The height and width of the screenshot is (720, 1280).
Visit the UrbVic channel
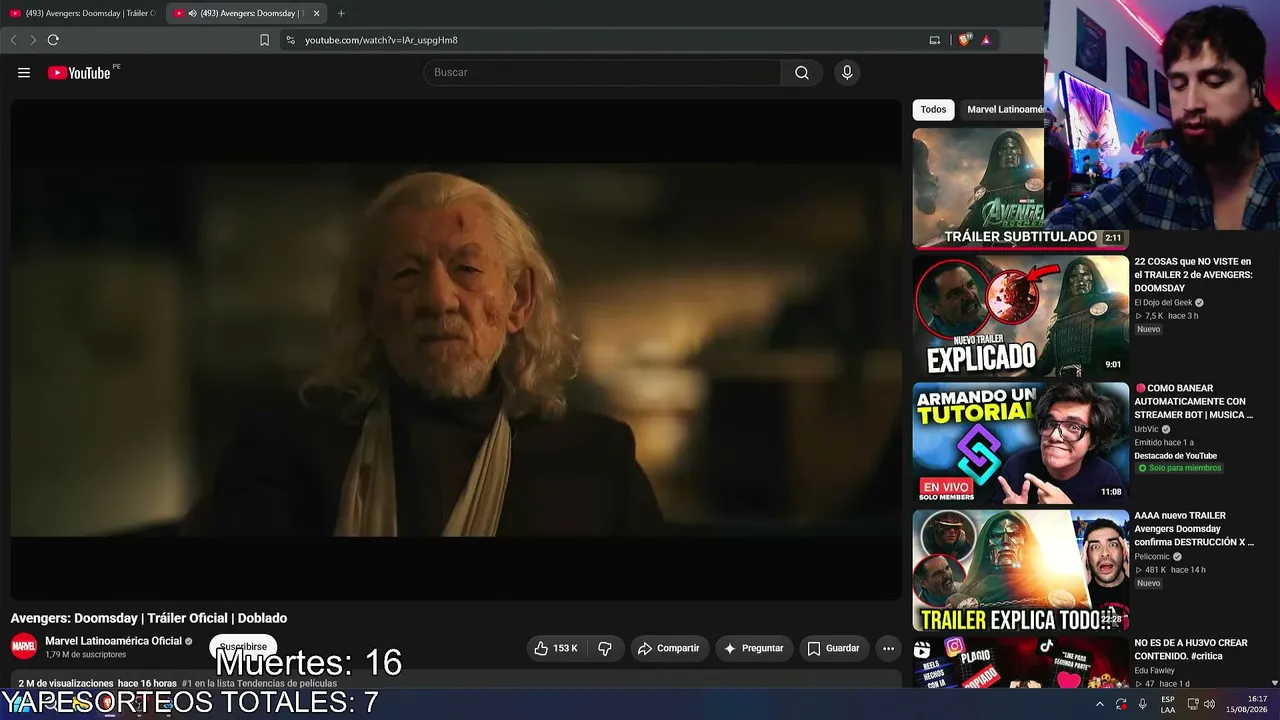tap(1146, 429)
